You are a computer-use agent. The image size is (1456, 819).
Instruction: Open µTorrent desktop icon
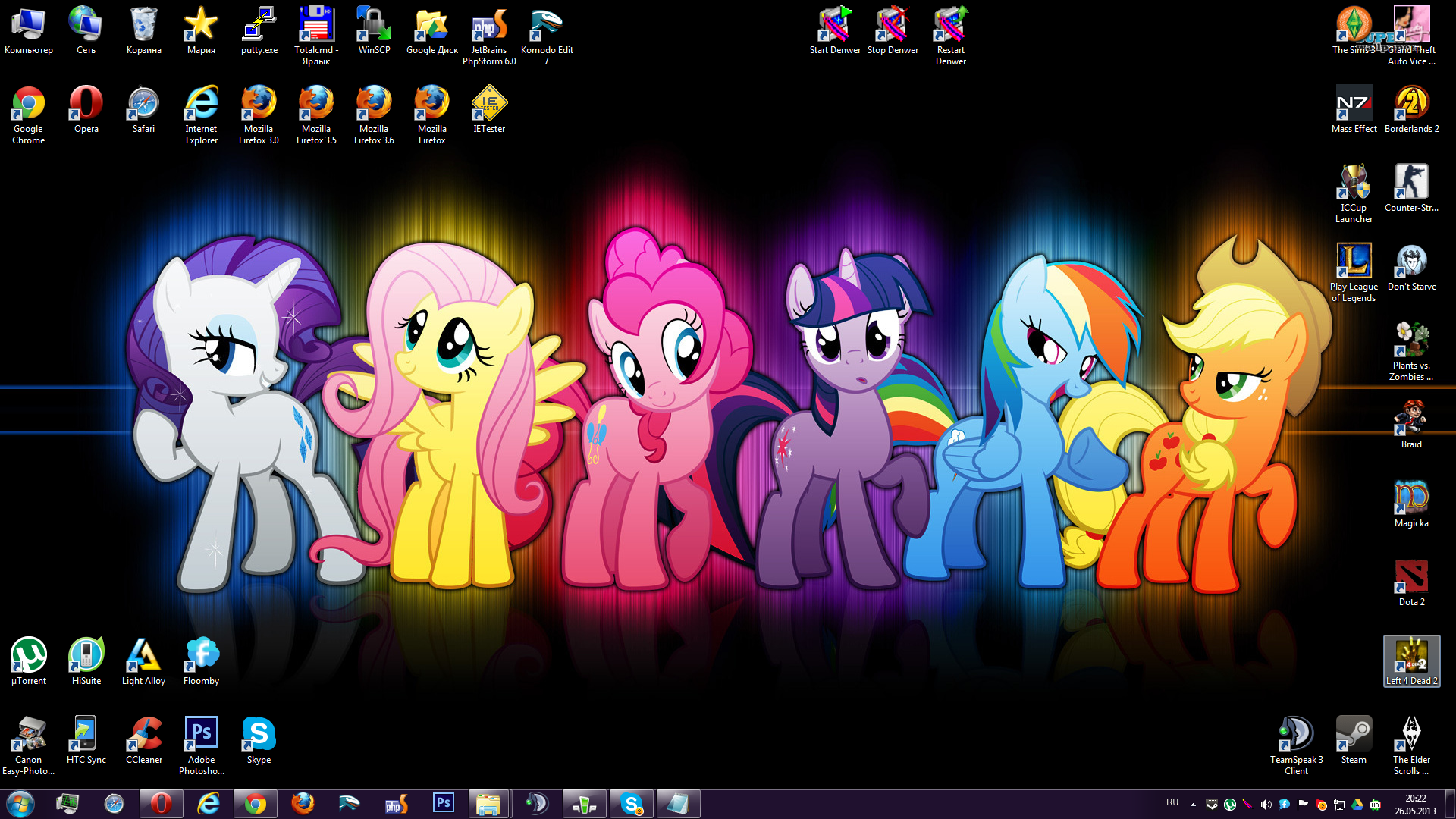click(29, 662)
